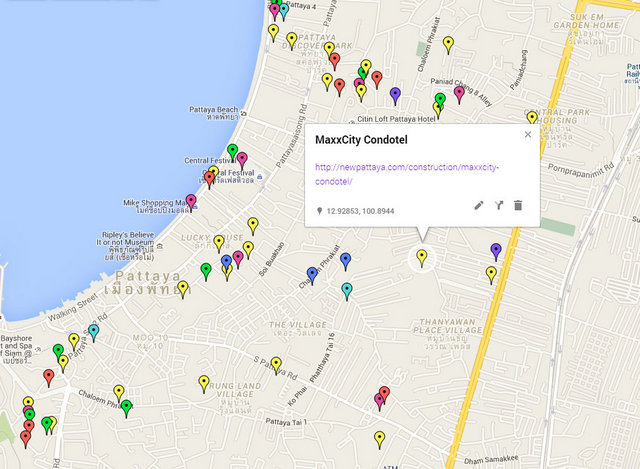Select the highlighted yellow pin under the info window
Viewport: 640px width, 469px height.
(422, 258)
